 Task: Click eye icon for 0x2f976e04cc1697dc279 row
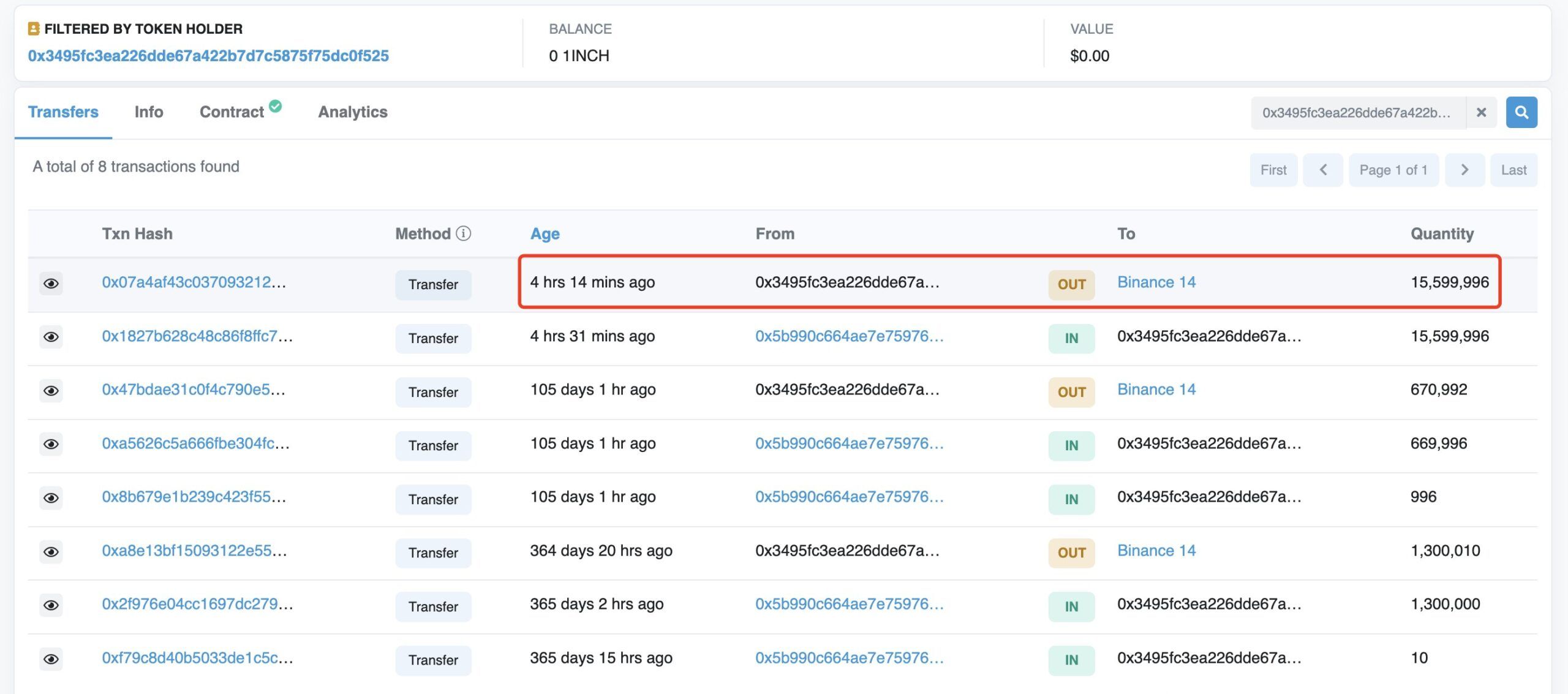point(51,605)
